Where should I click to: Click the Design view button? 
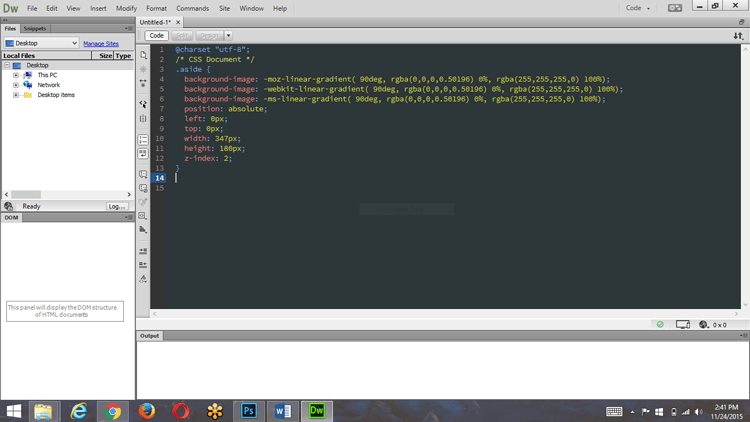pyautogui.click(x=210, y=35)
